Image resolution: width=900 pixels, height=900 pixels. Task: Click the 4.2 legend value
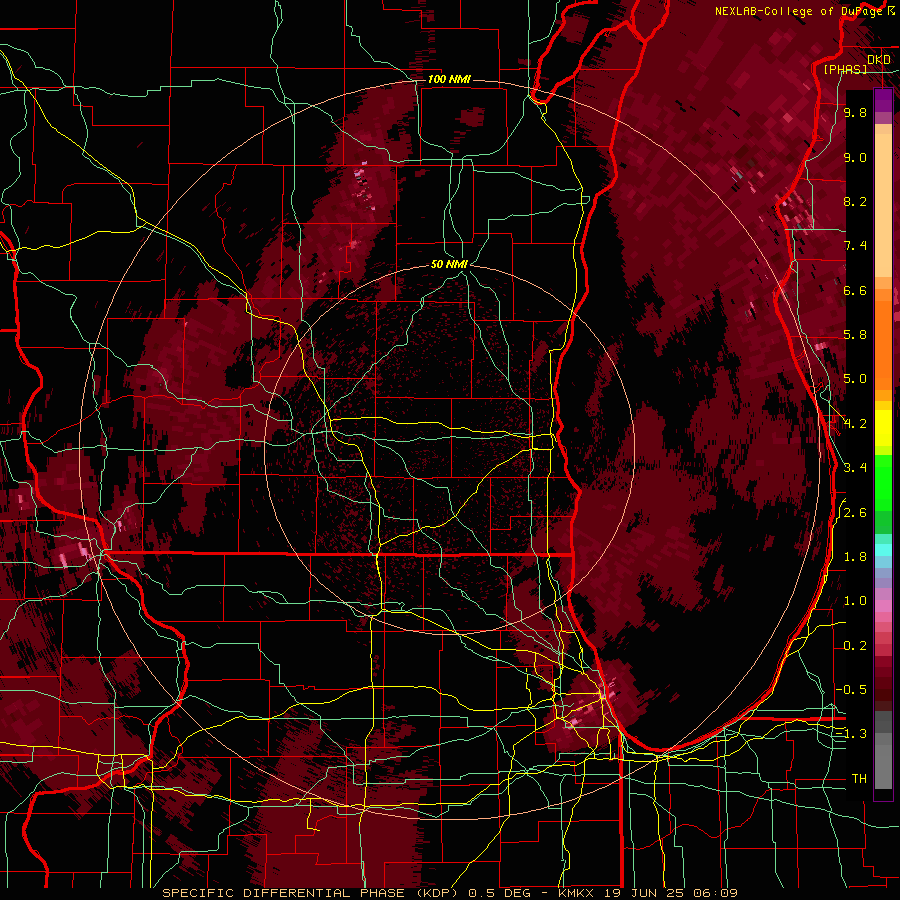pos(855,424)
